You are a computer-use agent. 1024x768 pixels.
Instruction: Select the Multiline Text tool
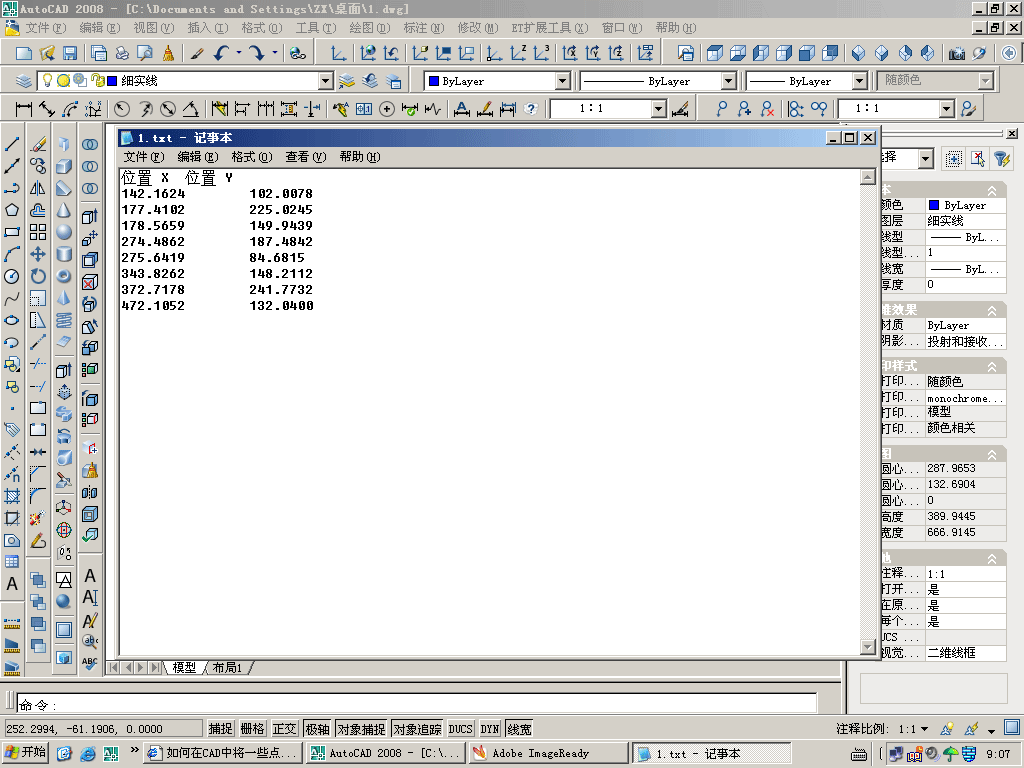(12, 584)
